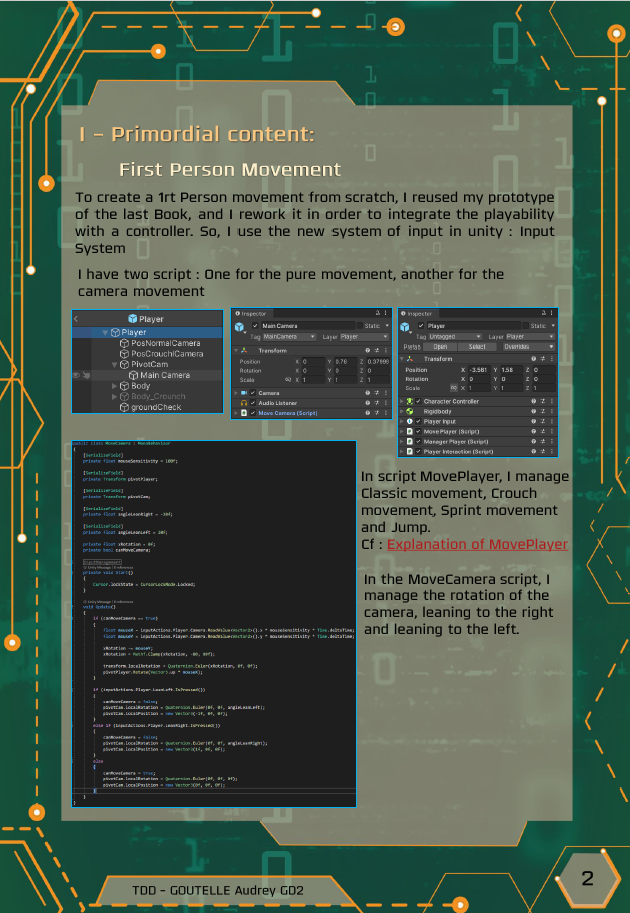The height and width of the screenshot is (913, 630).
Task: Click the Player prefab cube icon in the Inspector
Action: point(405,327)
